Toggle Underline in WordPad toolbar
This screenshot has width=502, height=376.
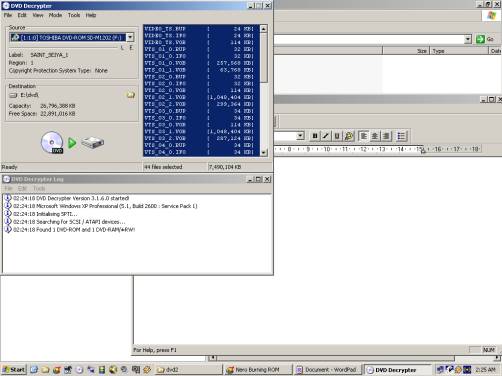[x=337, y=136]
